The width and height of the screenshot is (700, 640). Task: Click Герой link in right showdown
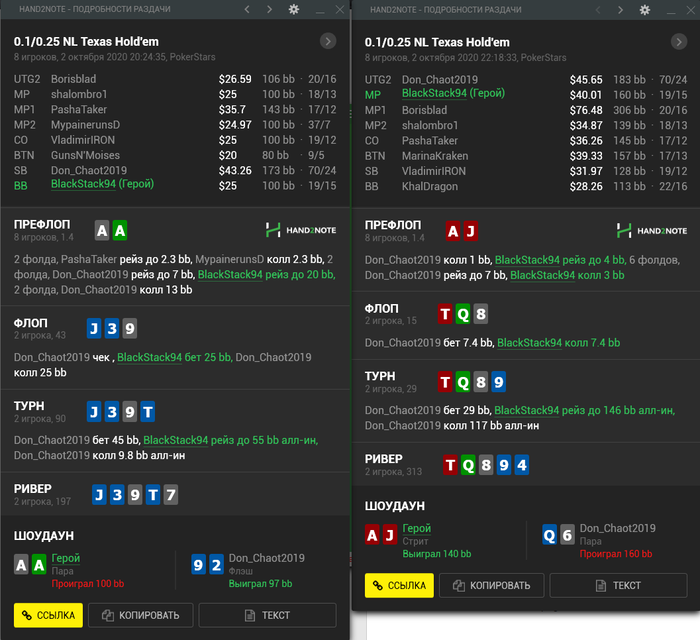(x=417, y=528)
